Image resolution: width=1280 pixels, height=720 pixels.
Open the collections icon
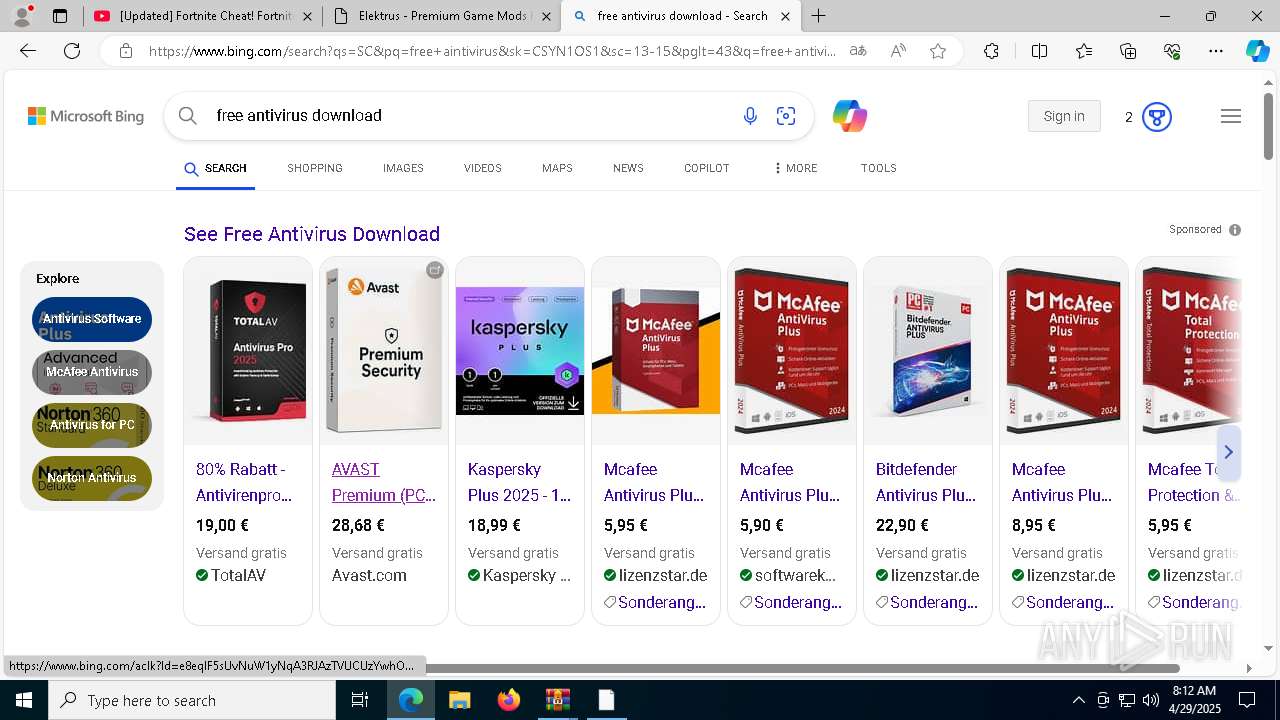[1128, 51]
